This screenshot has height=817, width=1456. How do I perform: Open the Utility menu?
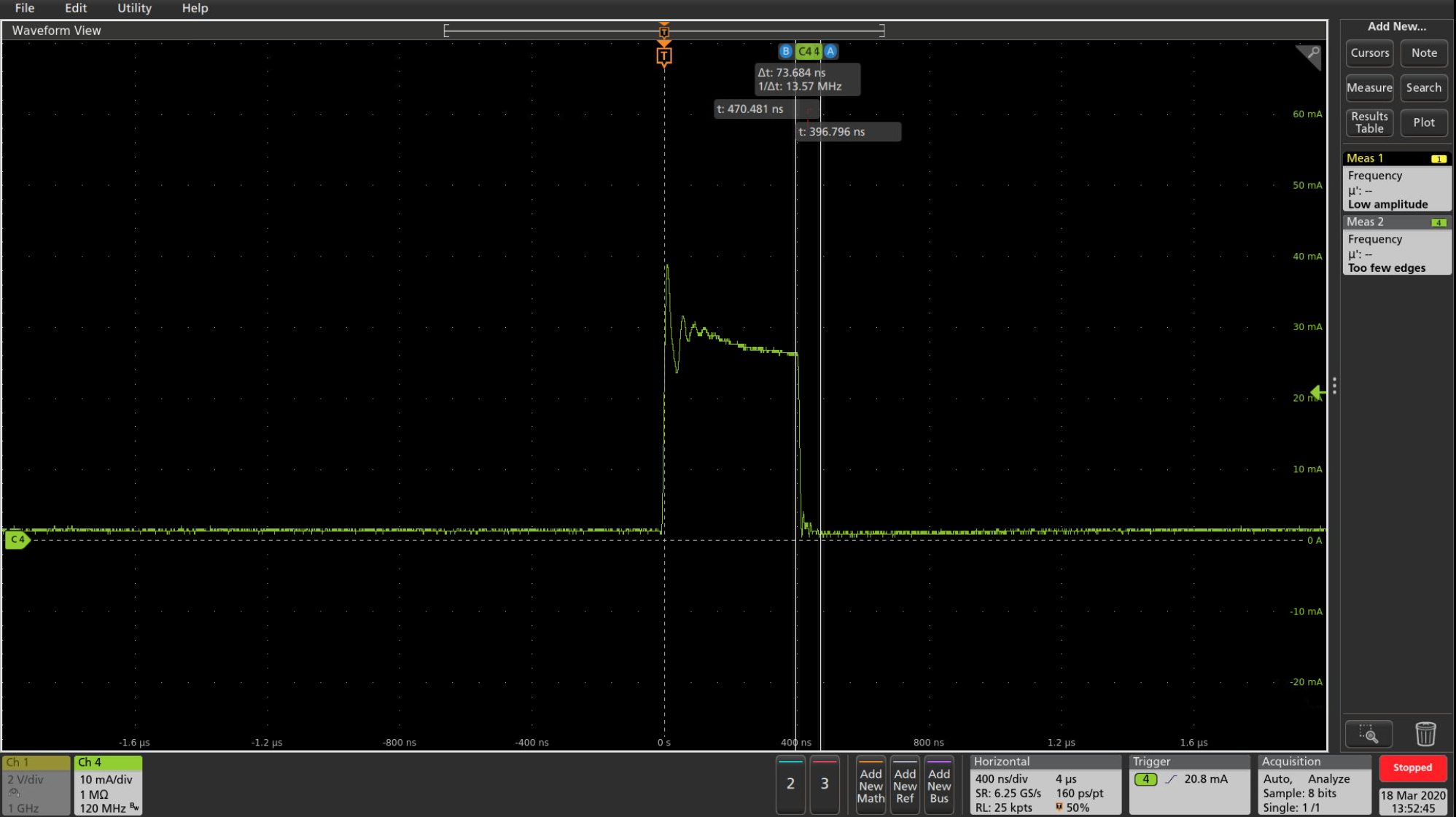click(x=134, y=8)
